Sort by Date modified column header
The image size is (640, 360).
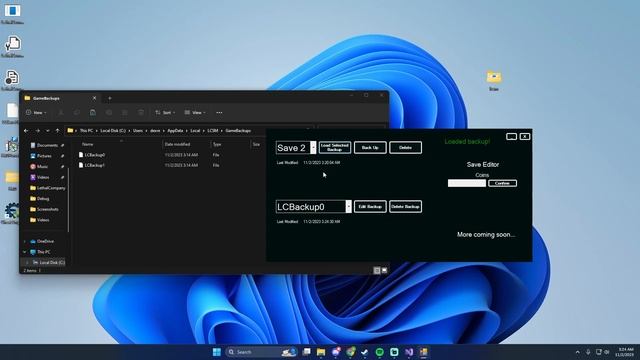coord(177,144)
